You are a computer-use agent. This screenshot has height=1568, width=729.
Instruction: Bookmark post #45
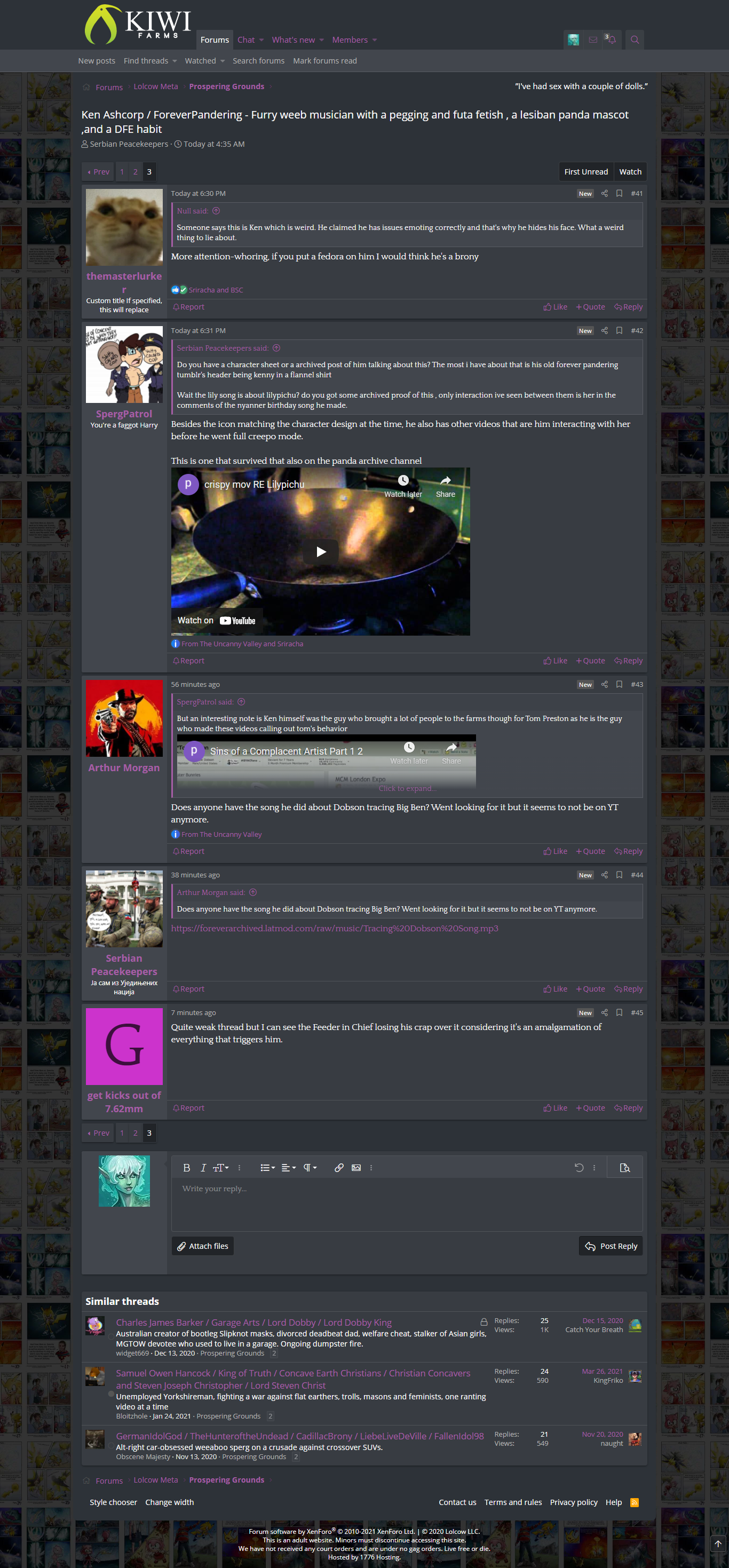[619, 1012]
